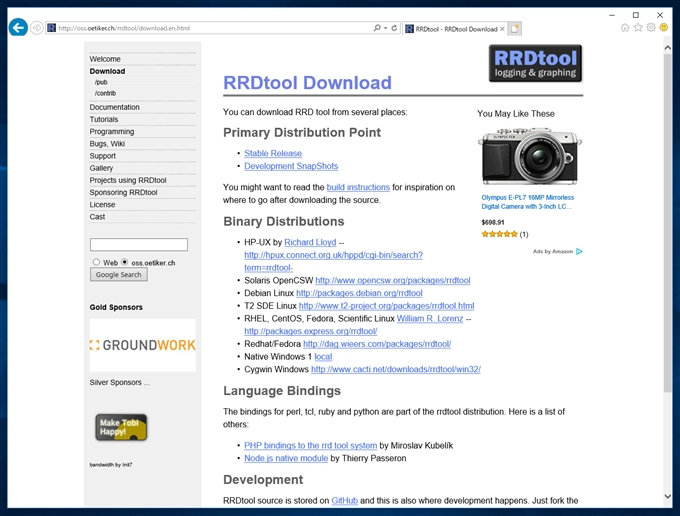Open Olympus E-PL7 camera ad title
This screenshot has width=680, height=516.
(527, 202)
